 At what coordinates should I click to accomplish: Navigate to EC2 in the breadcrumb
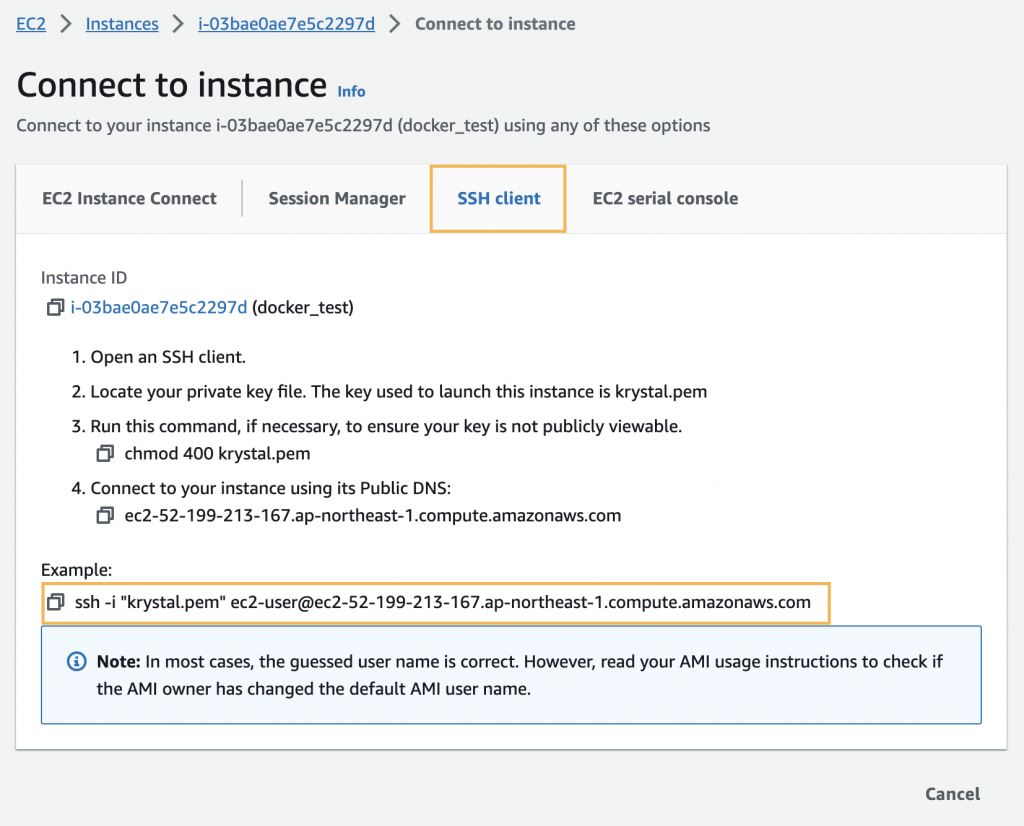click(31, 24)
